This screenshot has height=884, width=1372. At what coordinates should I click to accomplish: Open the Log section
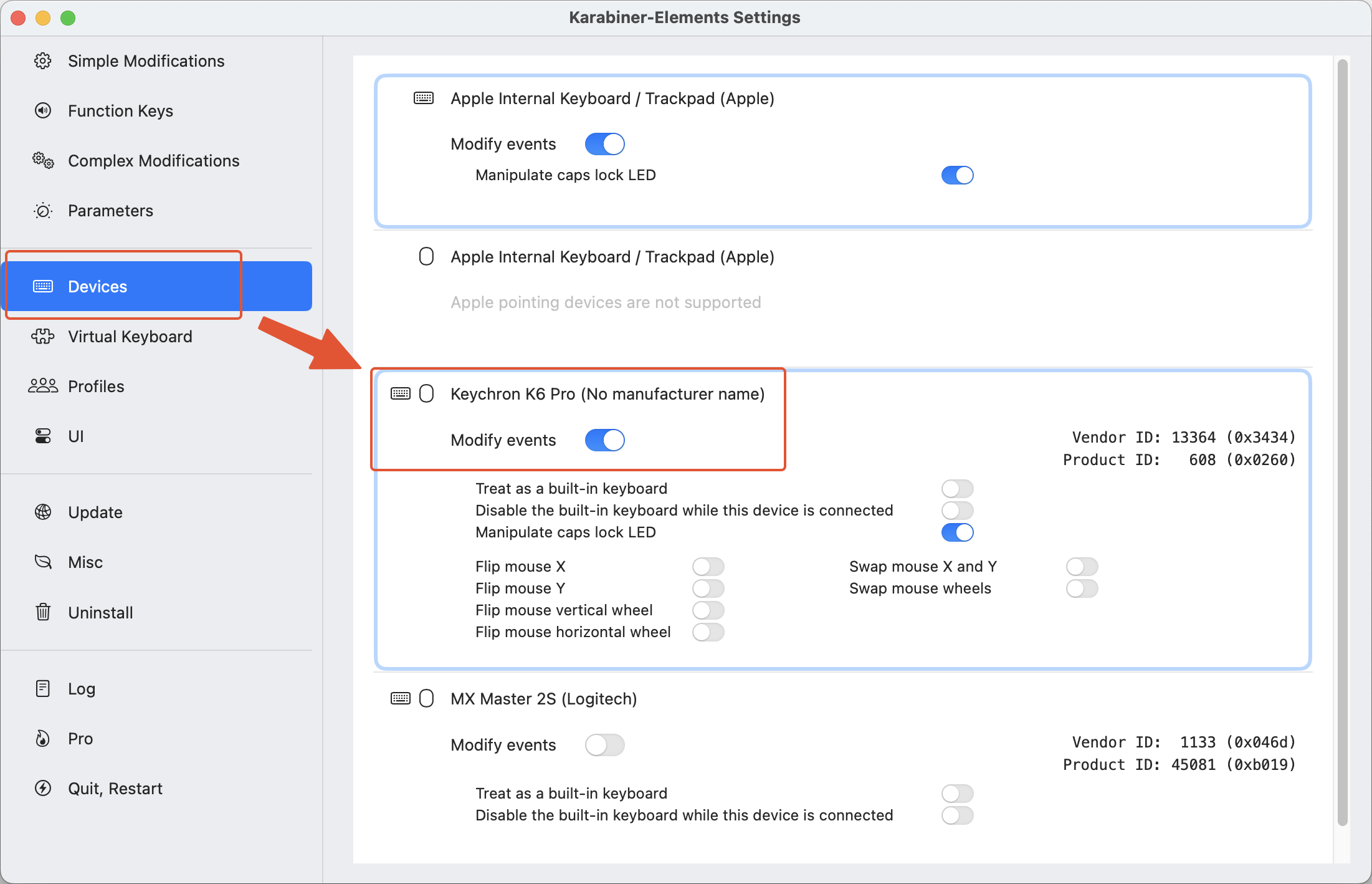pos(81,689)
